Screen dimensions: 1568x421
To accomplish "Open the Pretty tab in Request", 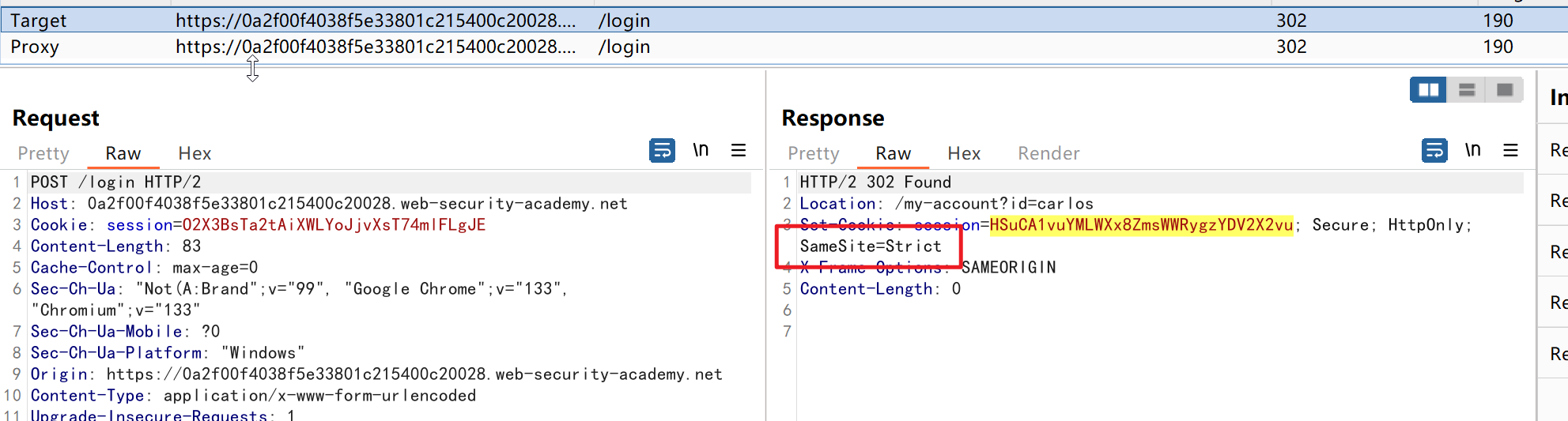I will click(43, 153).
